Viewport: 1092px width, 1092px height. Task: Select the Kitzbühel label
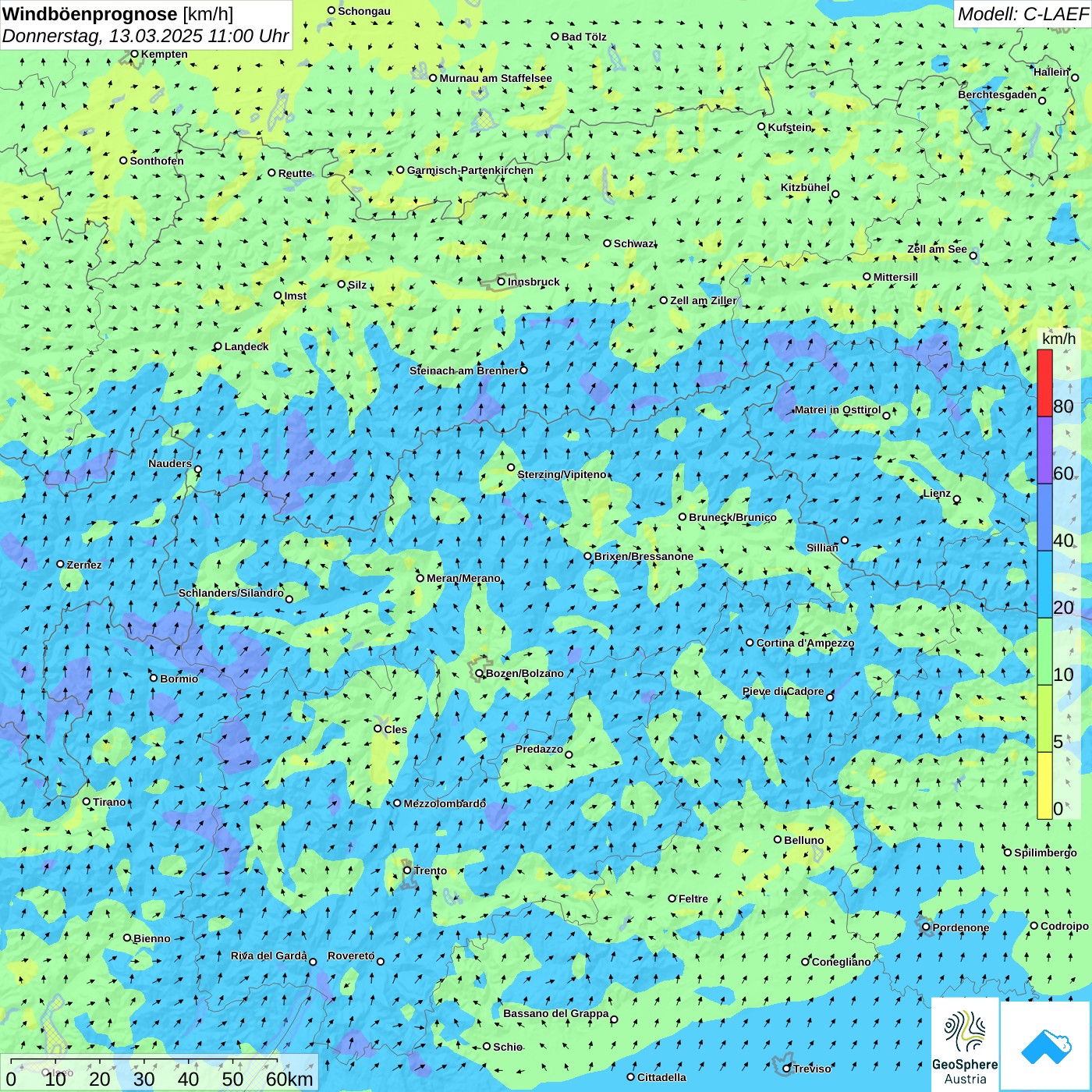pyautogui.click(x=805, y=187)
